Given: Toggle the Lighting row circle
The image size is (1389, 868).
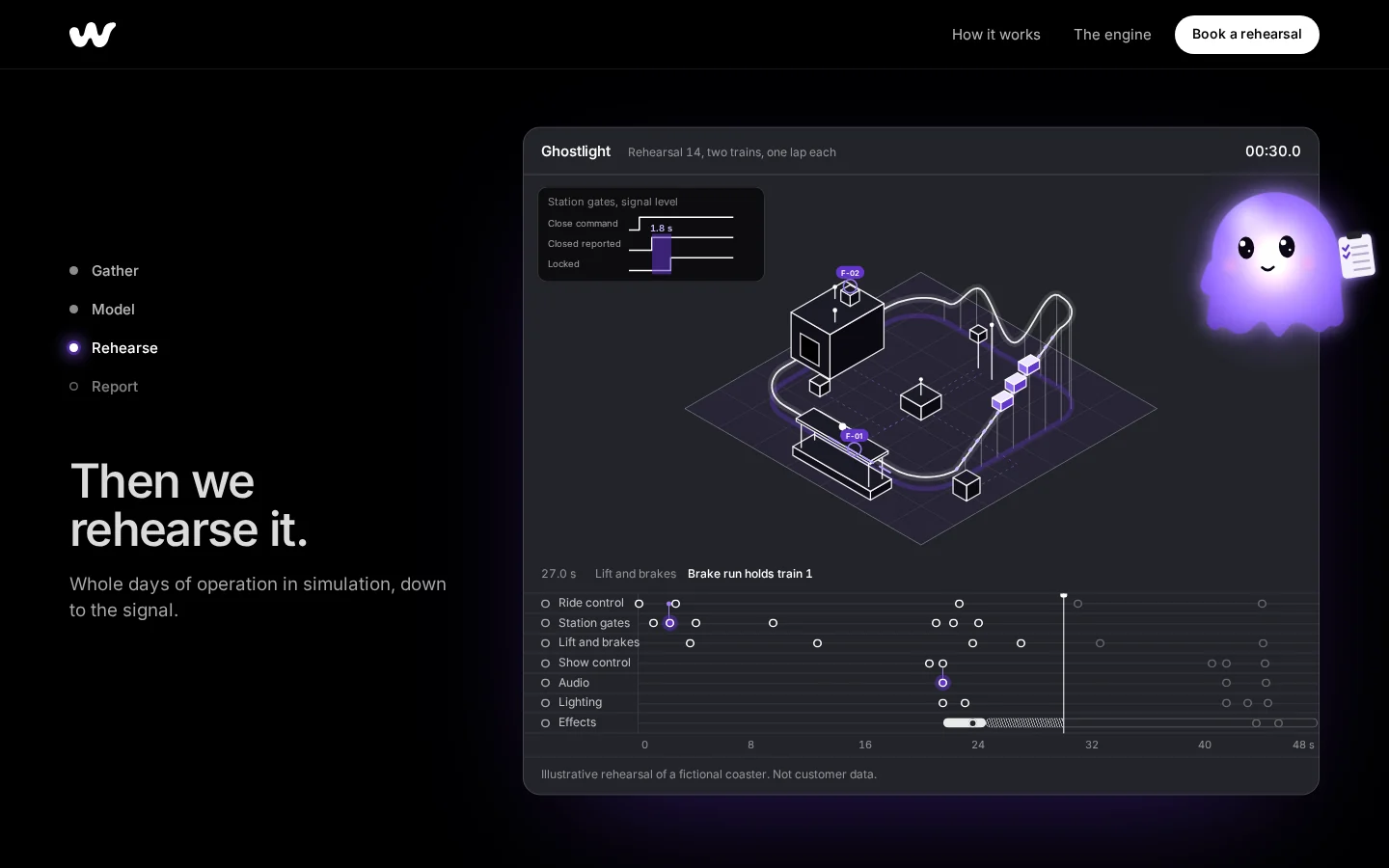Looking at the screenshot, I should (545, 703).
